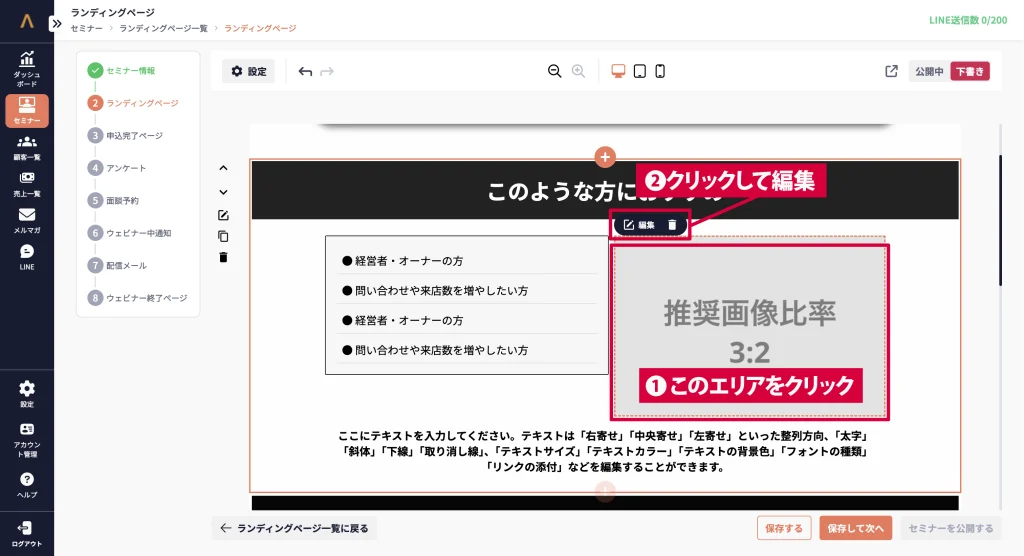The width and height of the screenshot is (1024, 556).
Task: Duplicate section using copy icon
Action: pos(223,236)
